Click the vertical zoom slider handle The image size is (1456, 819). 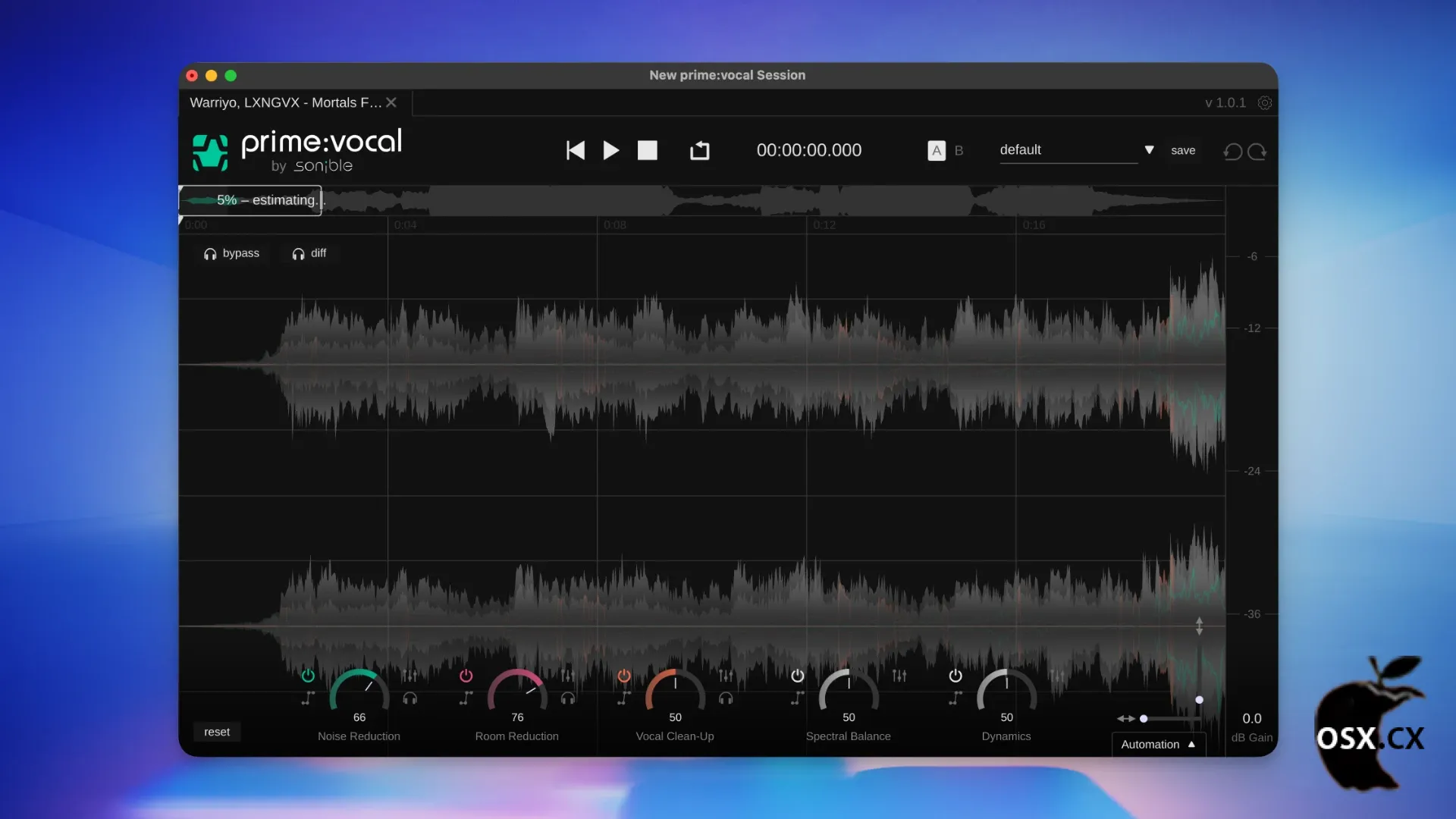click(1199, 700)
